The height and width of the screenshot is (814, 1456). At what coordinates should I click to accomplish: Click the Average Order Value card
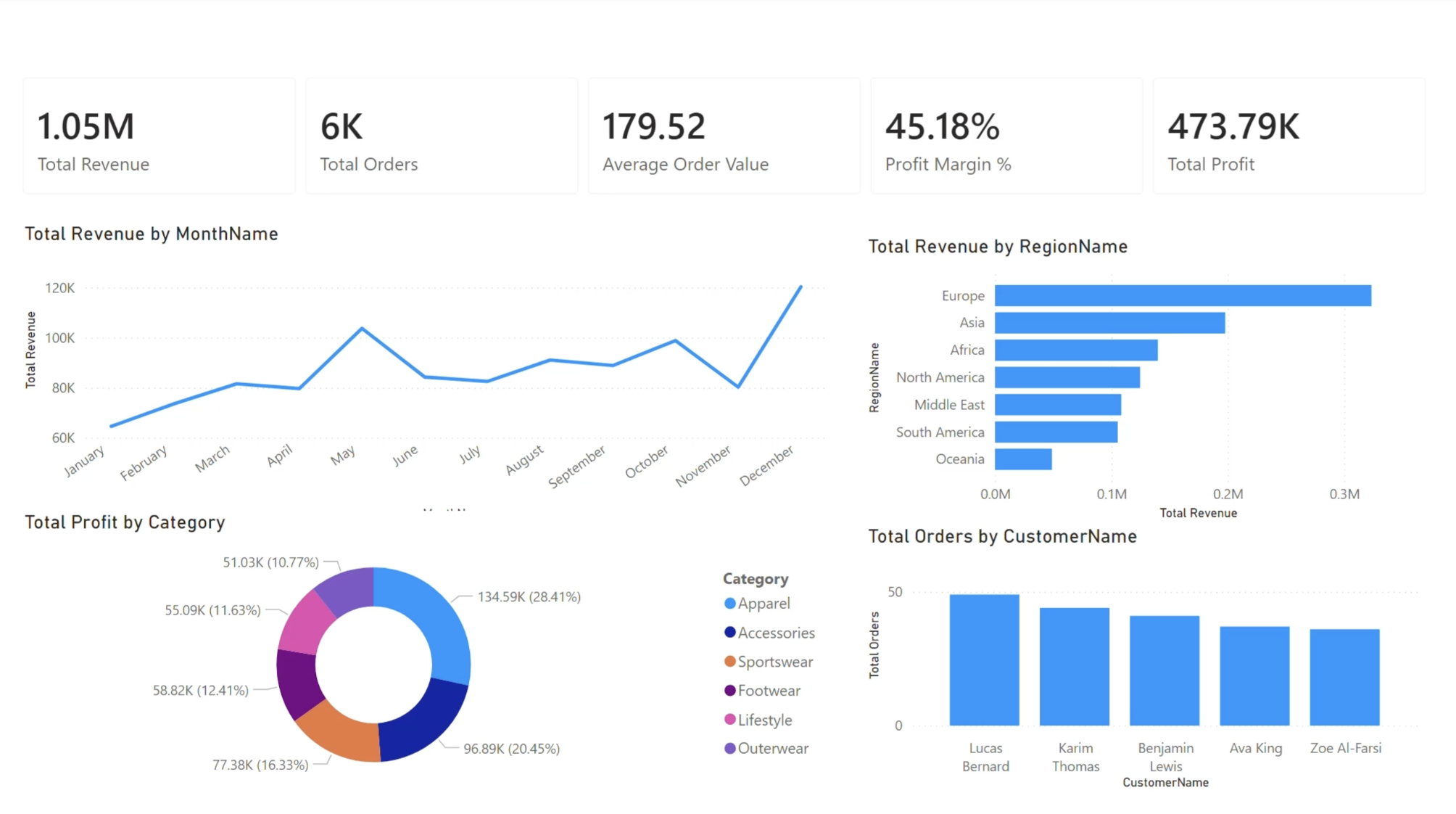coord(724,136)
